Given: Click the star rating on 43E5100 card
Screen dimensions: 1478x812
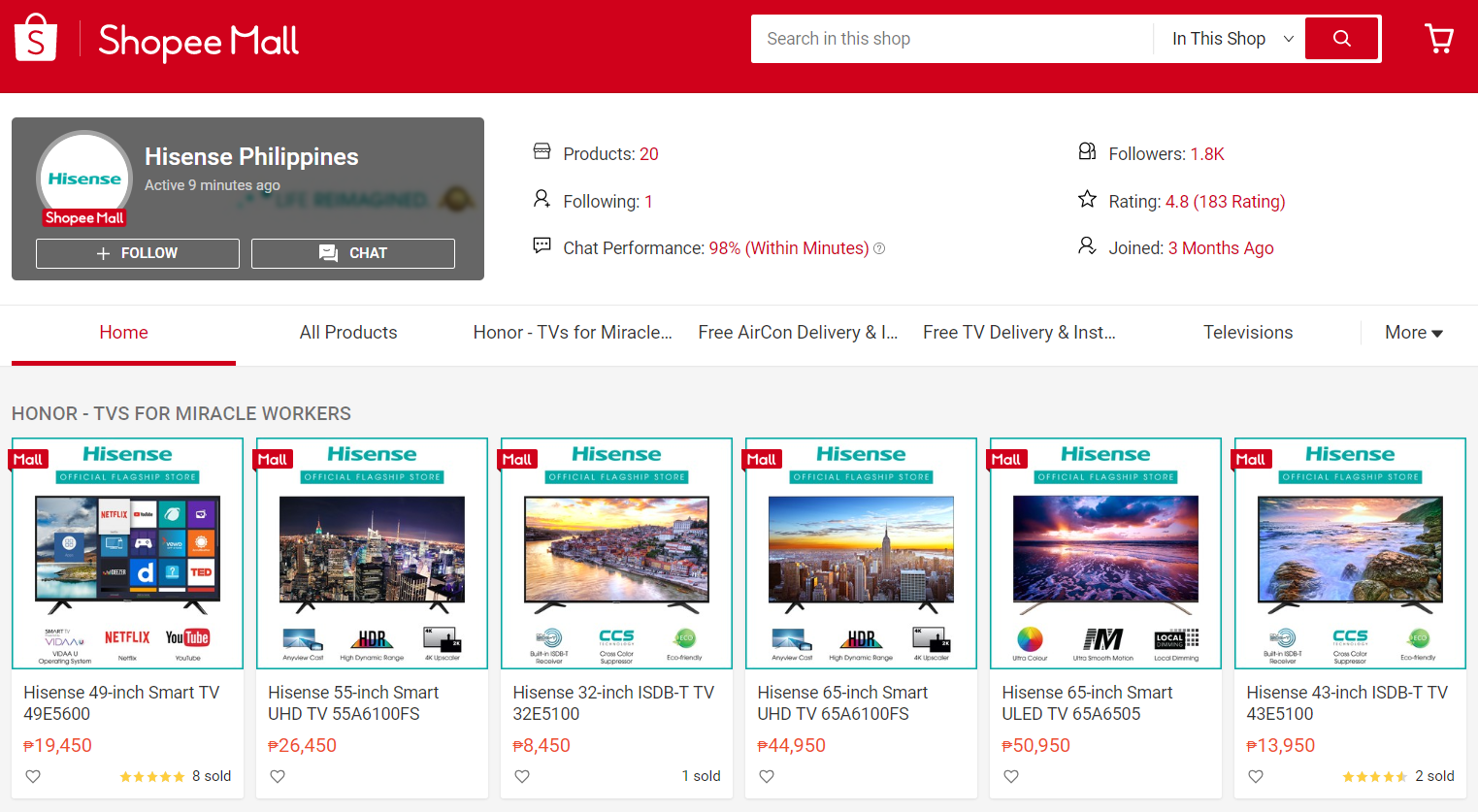Looking at the screenshot, I should [1375, 776].
